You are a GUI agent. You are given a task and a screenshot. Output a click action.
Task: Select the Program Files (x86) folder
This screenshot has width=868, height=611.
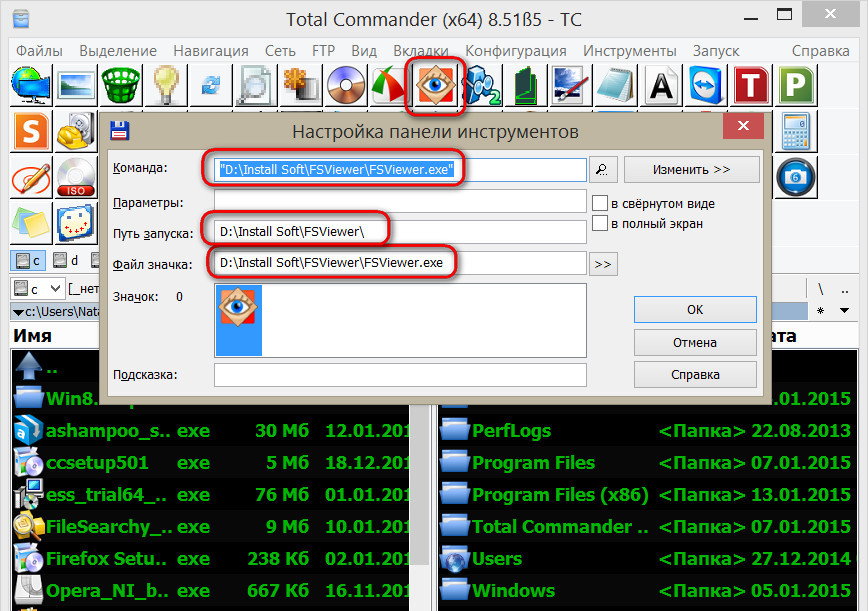645,494
